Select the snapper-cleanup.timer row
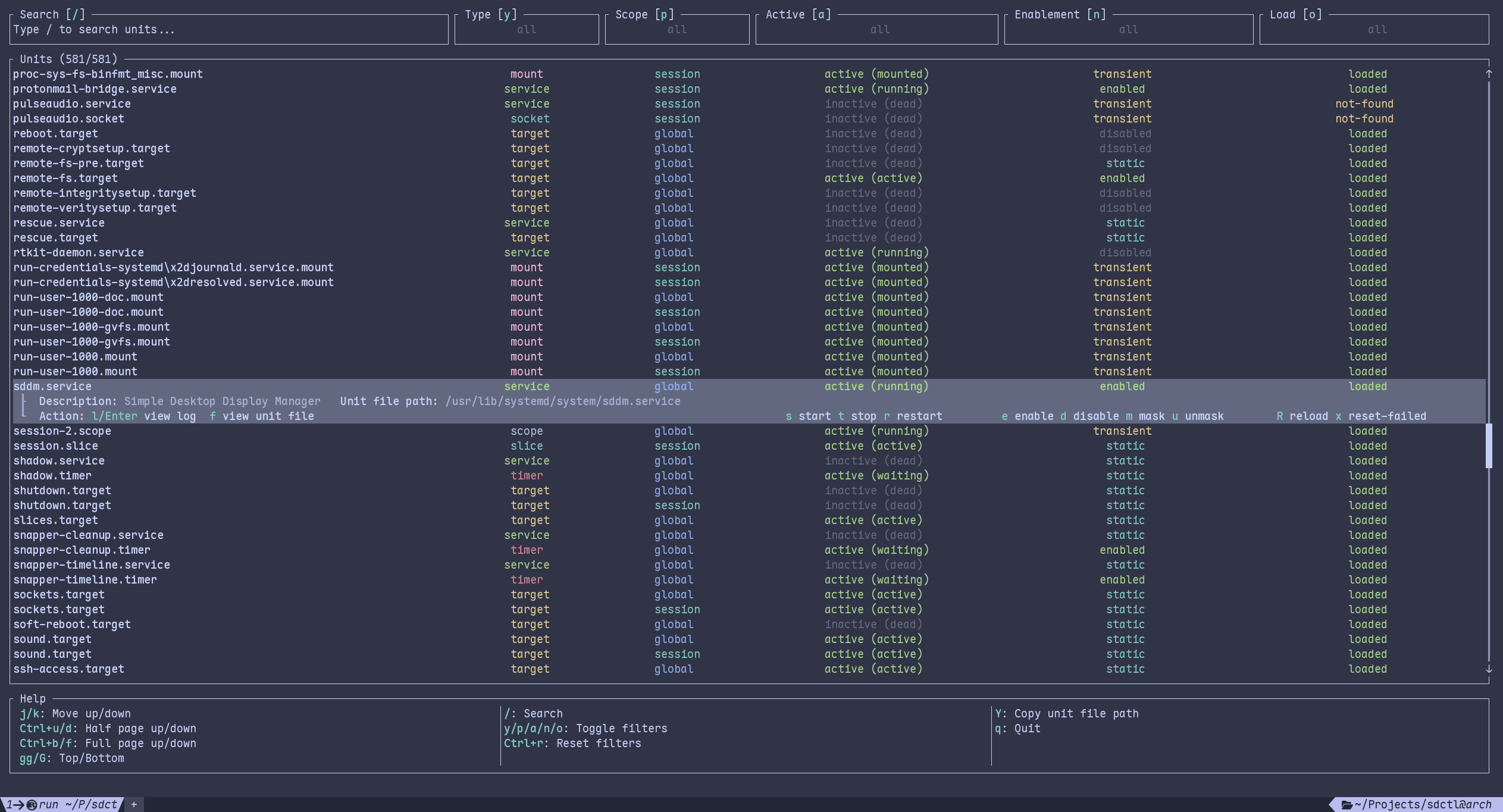 749,550
